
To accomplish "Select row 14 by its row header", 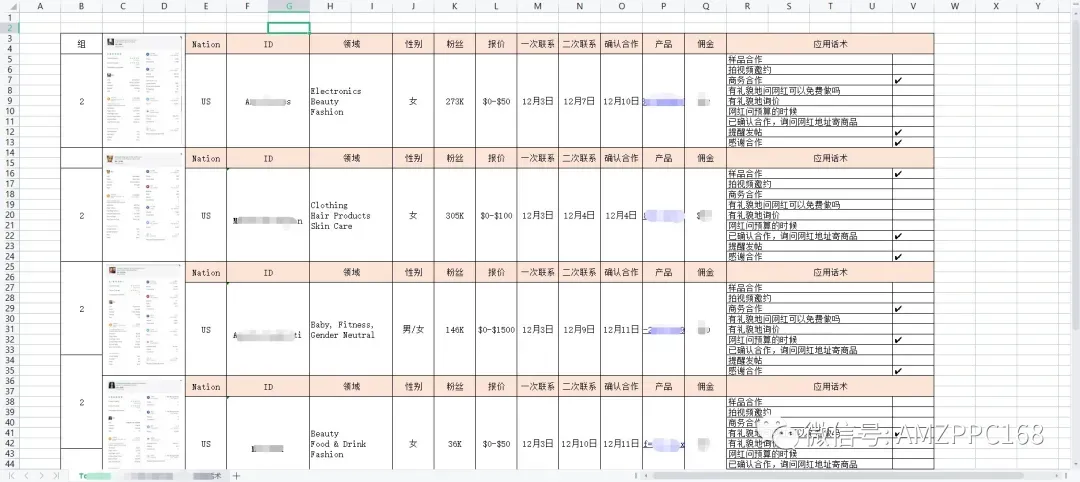I will (x=10, y=153).
